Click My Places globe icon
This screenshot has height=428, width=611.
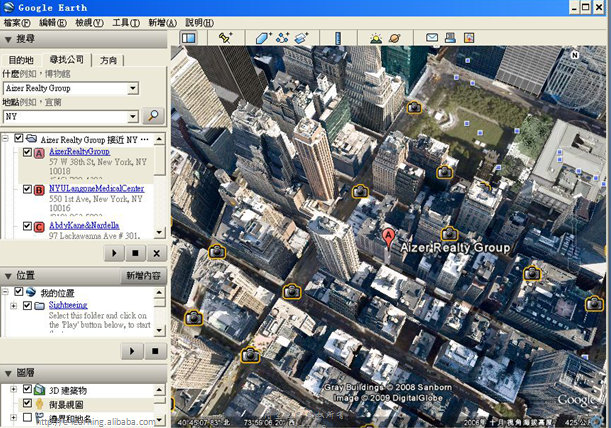click(31, 292)
